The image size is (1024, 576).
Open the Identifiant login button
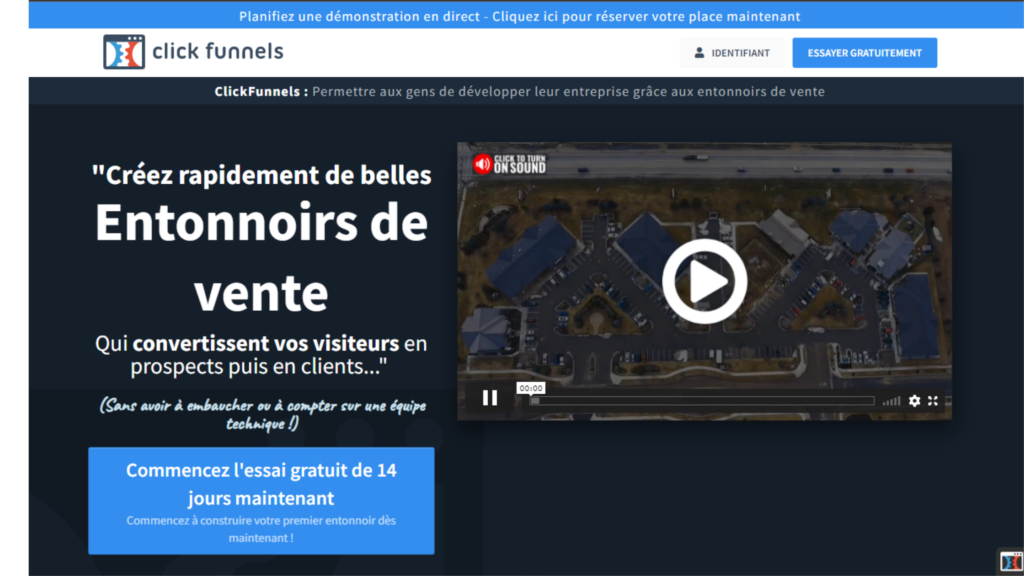[x=731, y=53]
